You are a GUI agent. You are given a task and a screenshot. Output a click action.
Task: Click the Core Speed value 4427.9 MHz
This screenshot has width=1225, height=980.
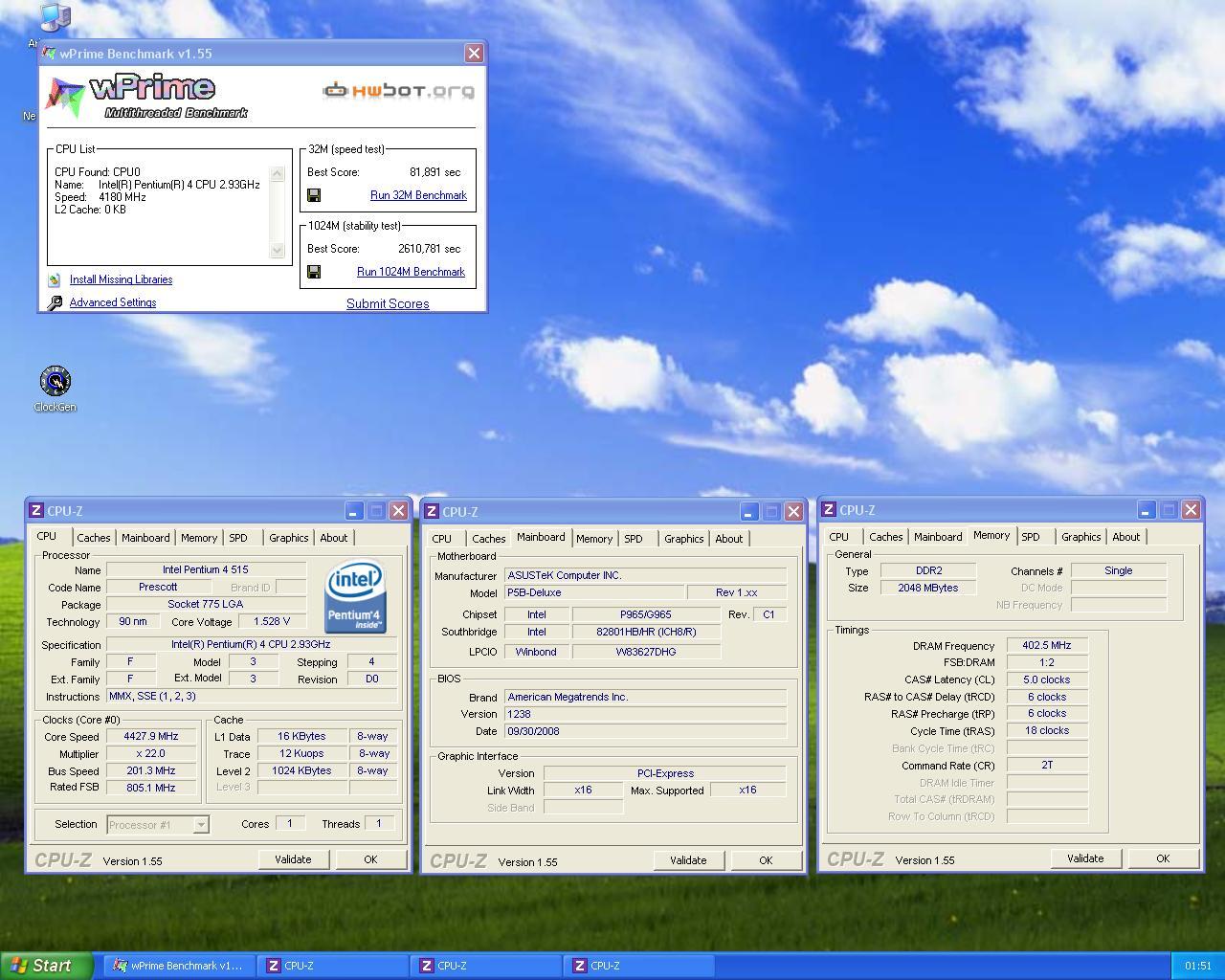pos(151,737)
